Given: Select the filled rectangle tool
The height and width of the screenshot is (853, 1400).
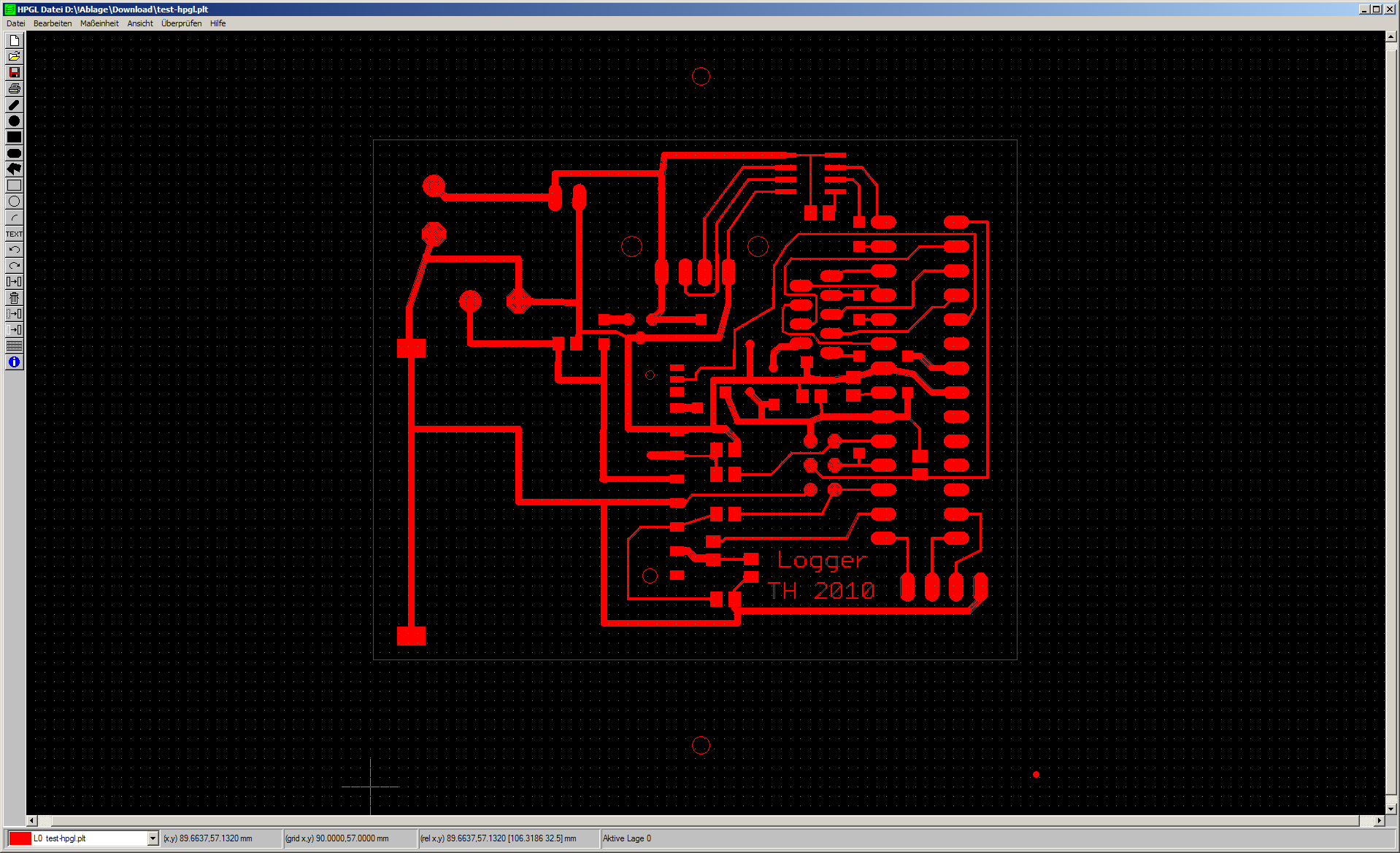Looking at the screenshot, I should coord(14,137).
